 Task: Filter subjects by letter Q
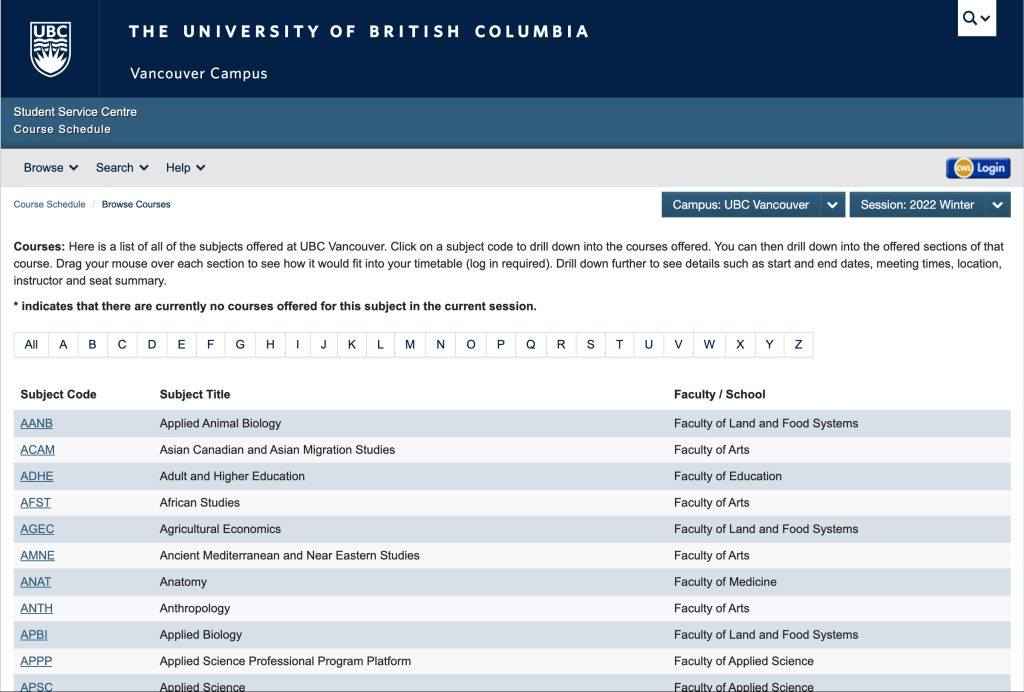(x=531, y=345)
